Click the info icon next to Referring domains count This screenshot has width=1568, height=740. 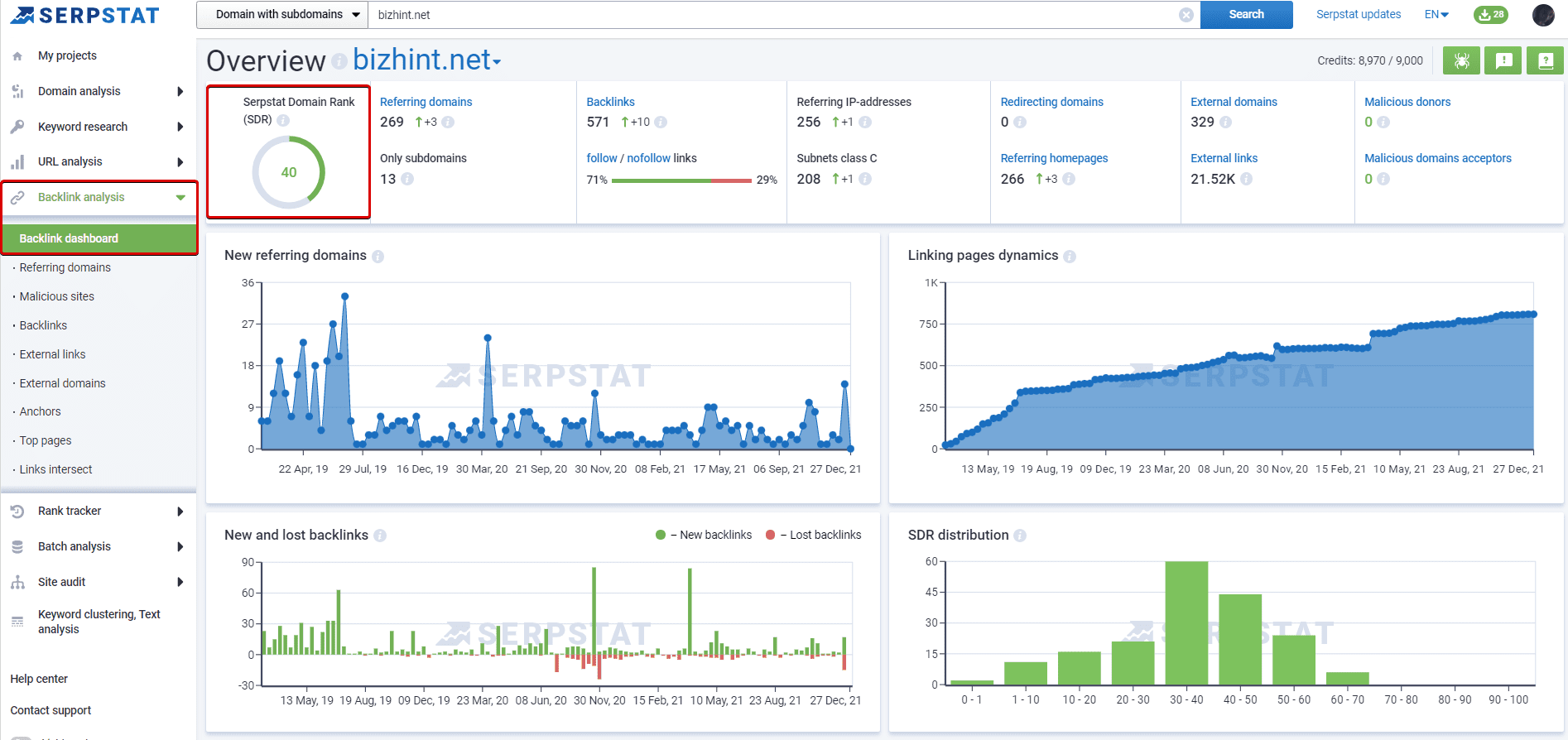click(x=448, y=123)
